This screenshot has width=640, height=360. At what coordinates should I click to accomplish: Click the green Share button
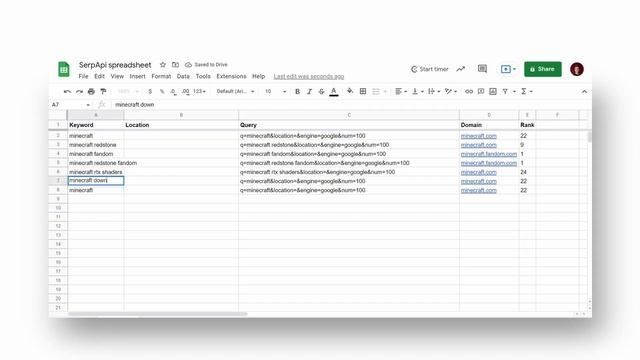coord(542,69)
